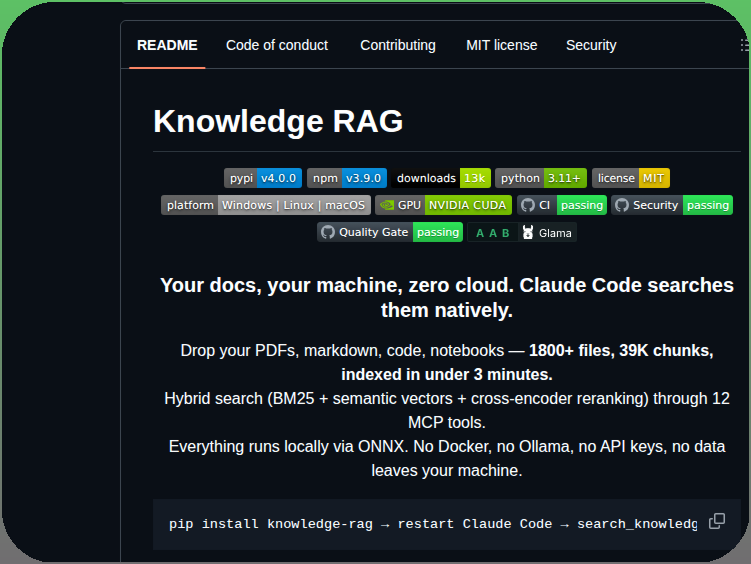Open the MIT license tab
This screenshot has width=751, height=564.
click(x=501, y=45)
